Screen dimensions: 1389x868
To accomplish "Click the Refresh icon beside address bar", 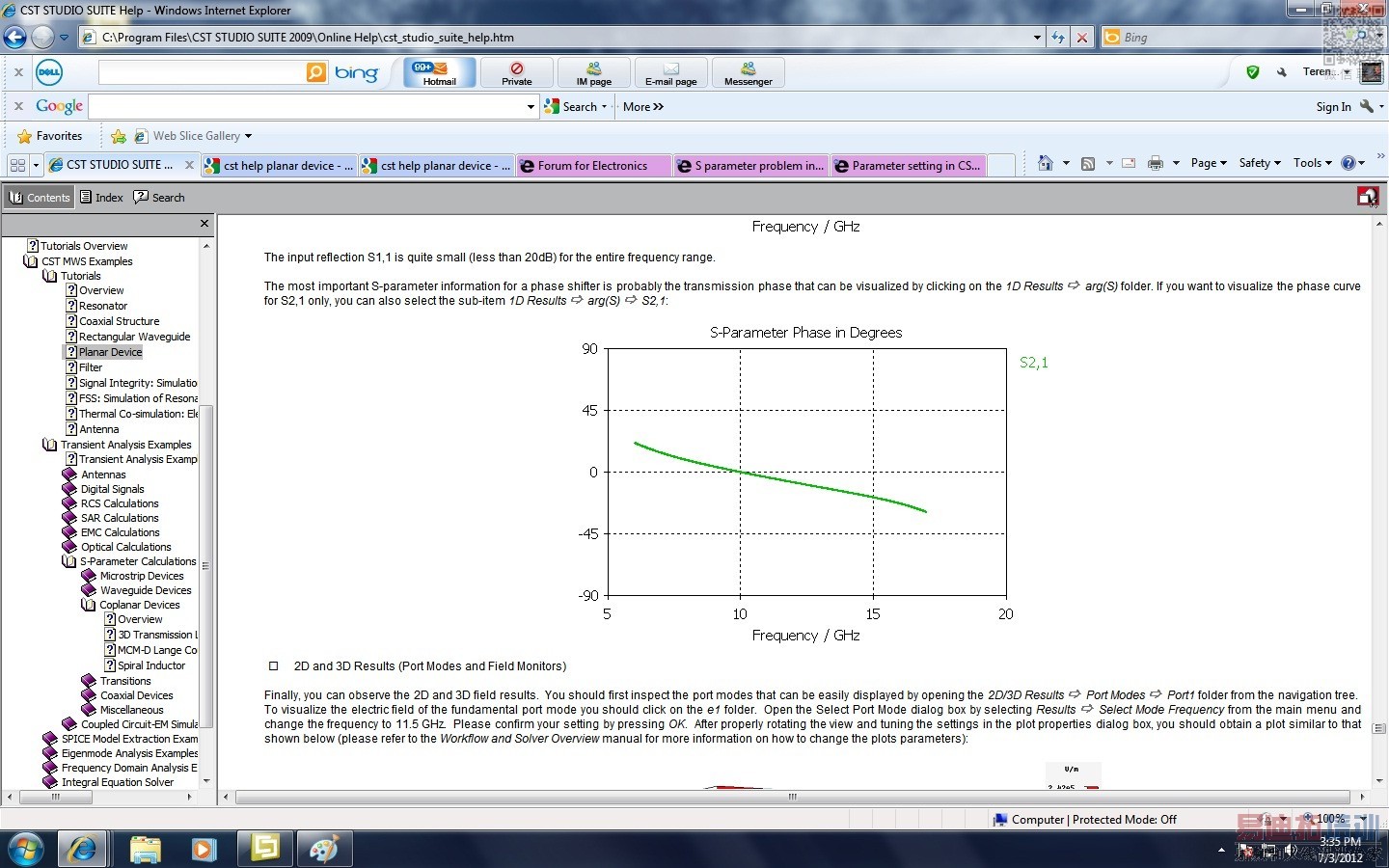I will (x=1058, y=38).
